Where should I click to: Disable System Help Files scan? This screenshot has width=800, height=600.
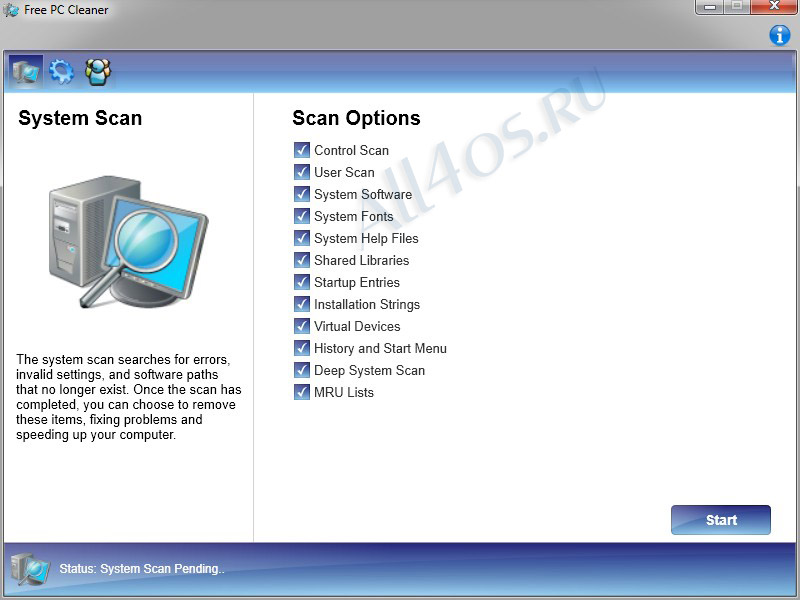click(x=302, y=238)
